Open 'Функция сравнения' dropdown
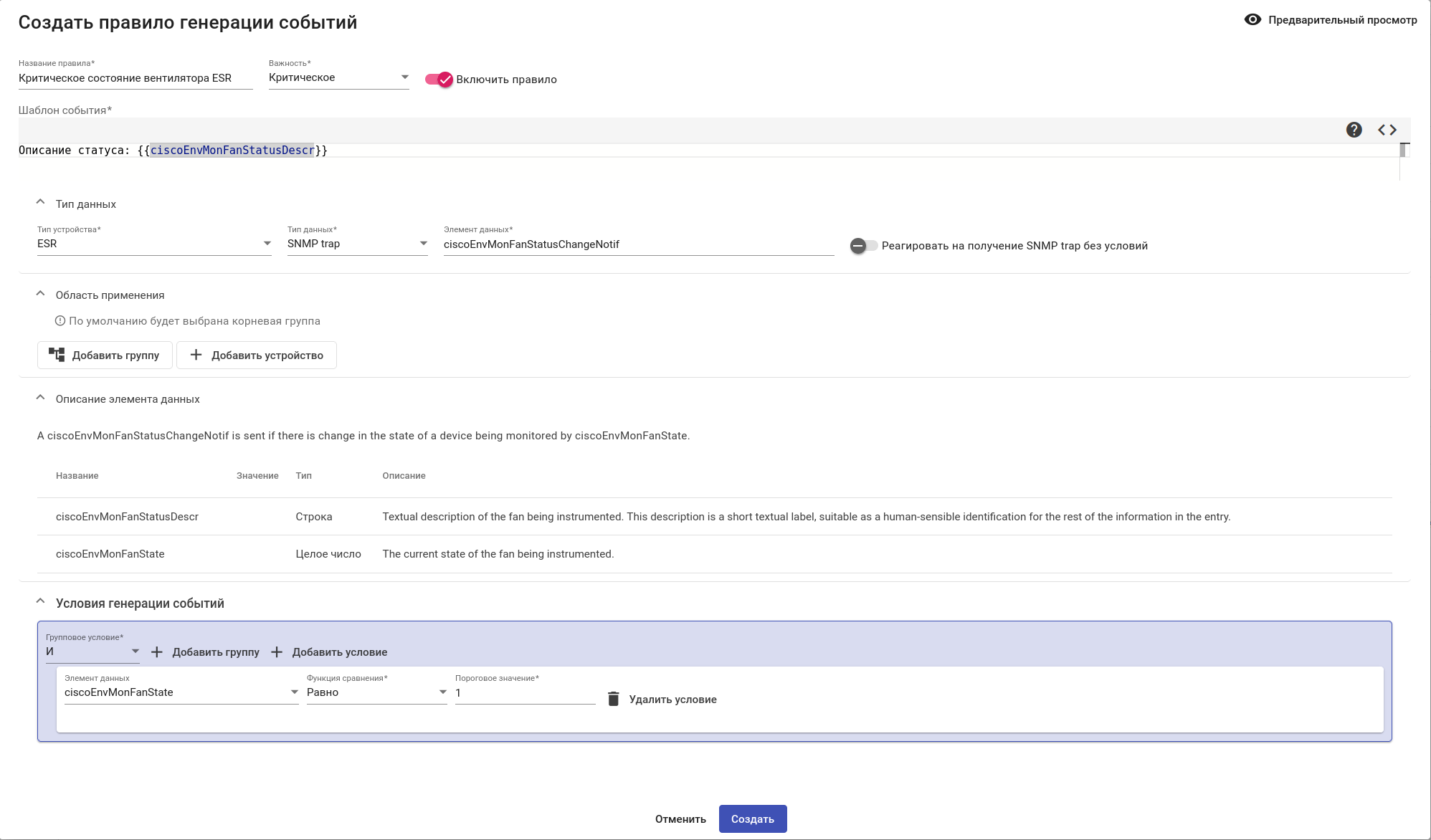This screenshot has height=840, width=1431. click(376, 692)
